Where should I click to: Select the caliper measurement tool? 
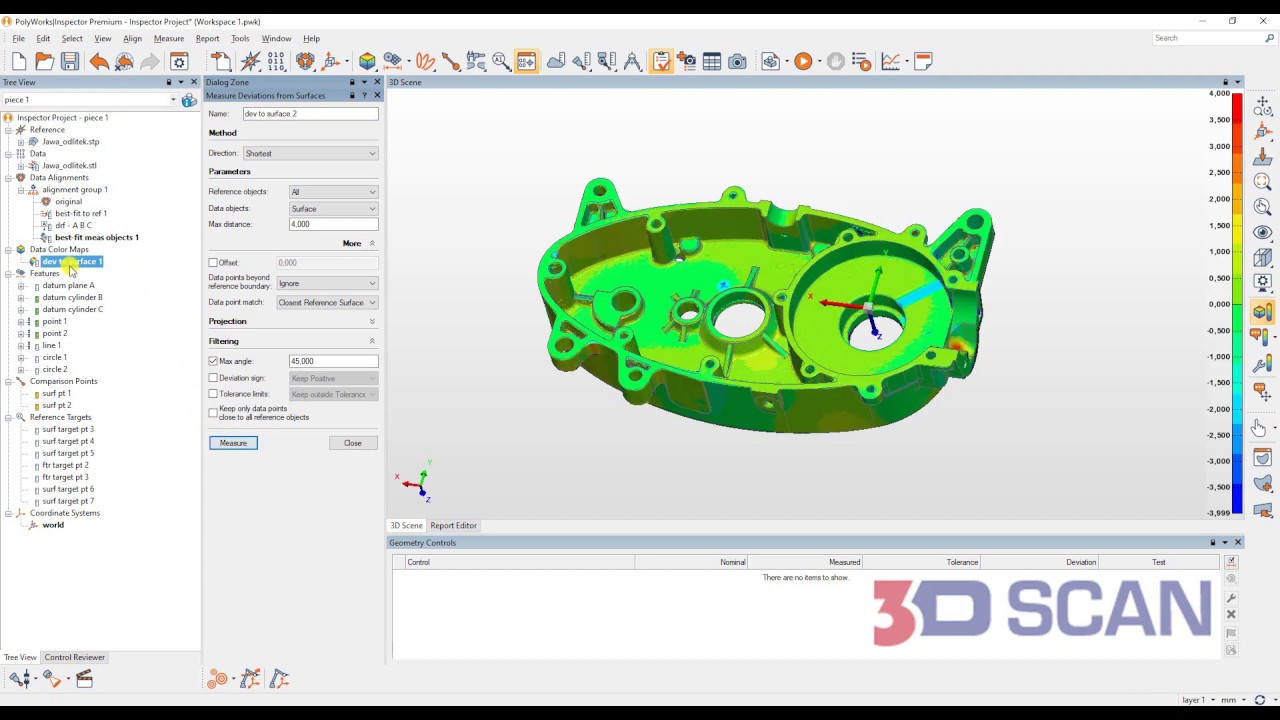[475, 61]
